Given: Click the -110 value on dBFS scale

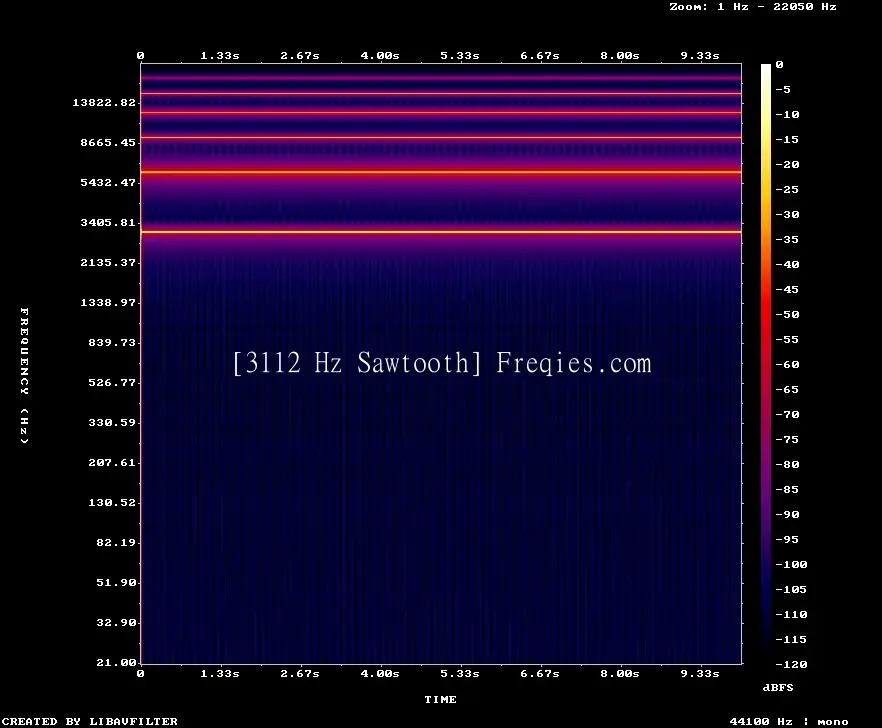Looking at the screenshot, I should pos(791,614).
